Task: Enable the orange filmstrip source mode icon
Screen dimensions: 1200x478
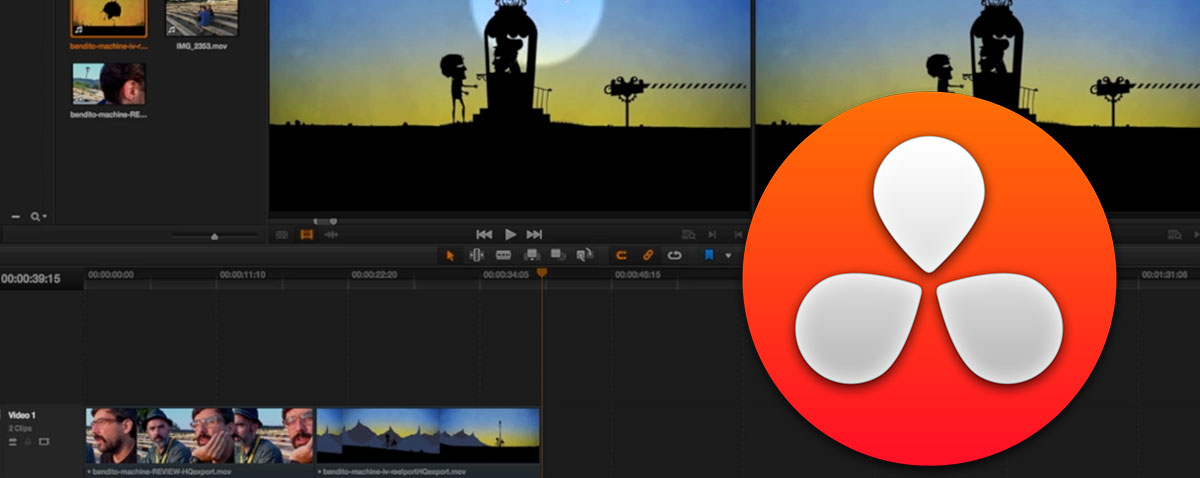Action: tap(306, 235)
